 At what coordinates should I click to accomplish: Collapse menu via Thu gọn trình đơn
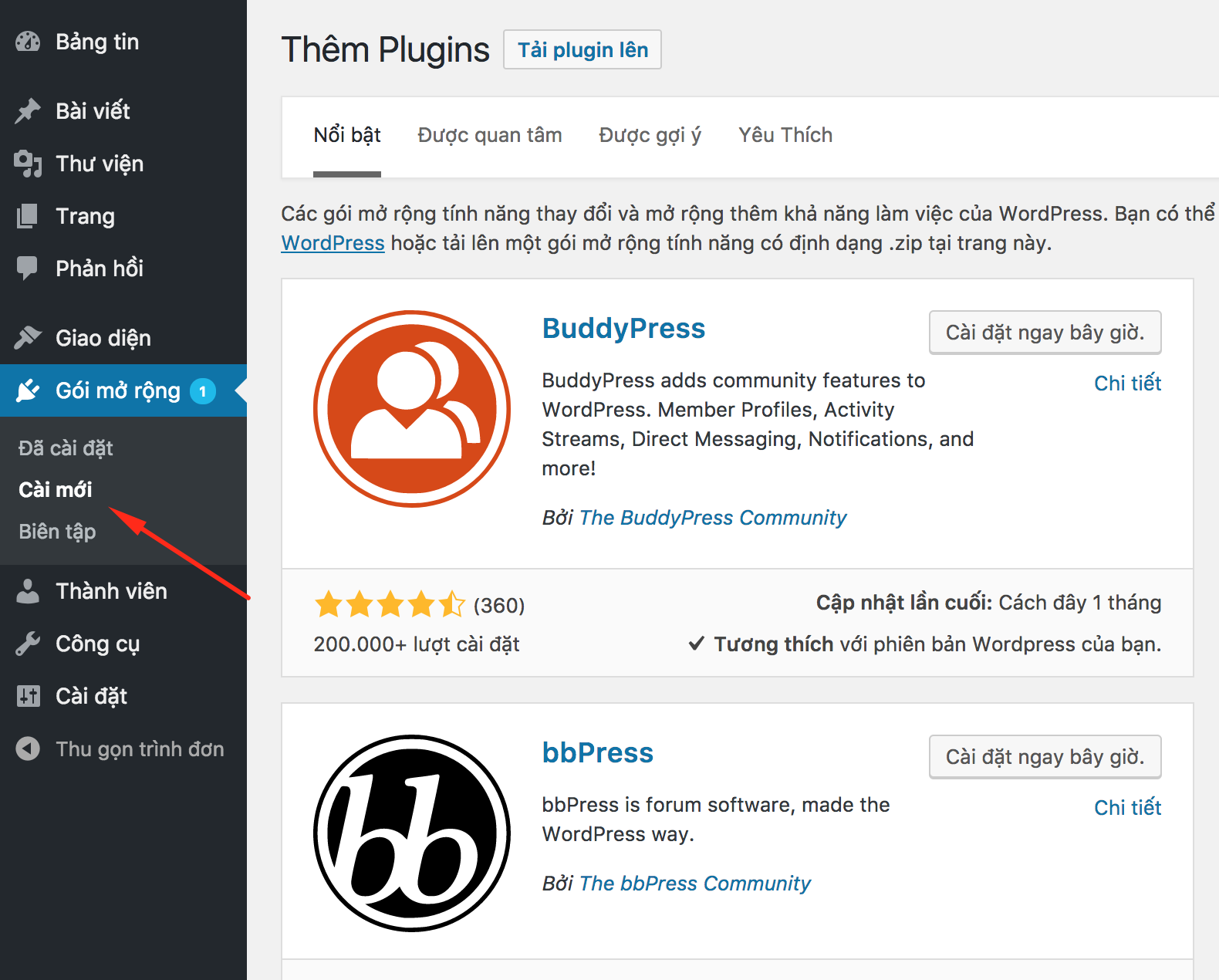click(123, 749)
